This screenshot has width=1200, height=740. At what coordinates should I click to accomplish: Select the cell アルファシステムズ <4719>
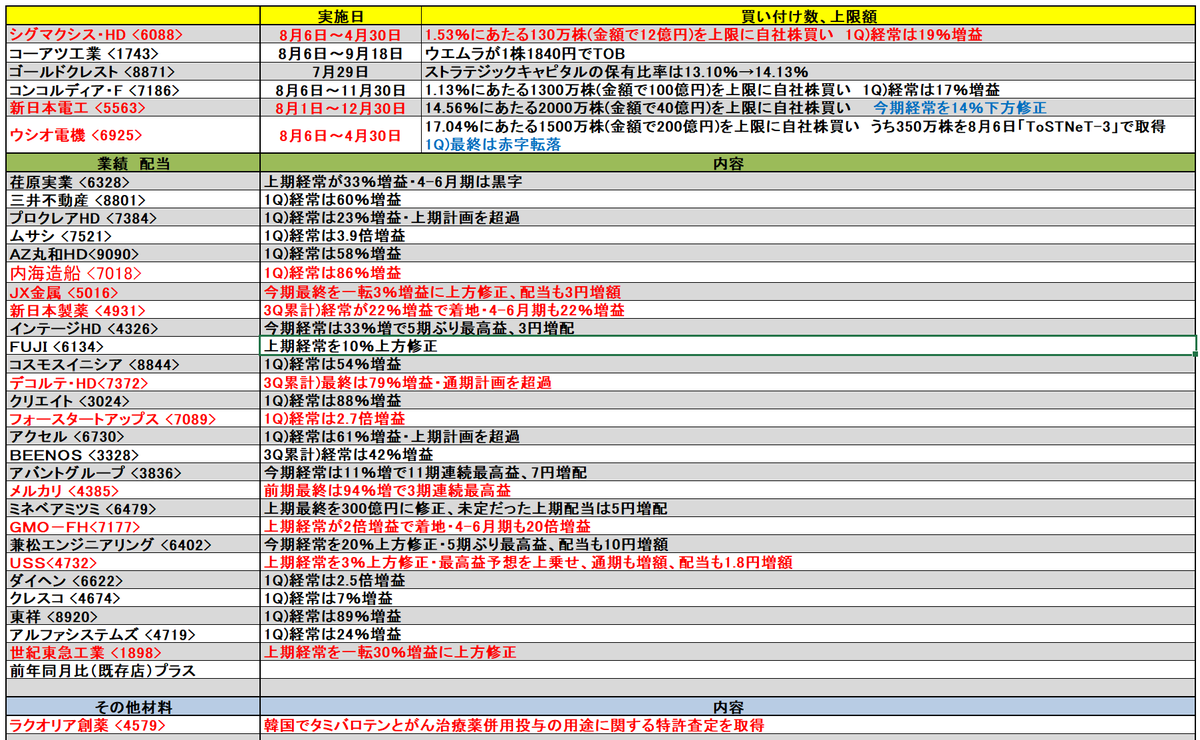click(x=132, y=634)
